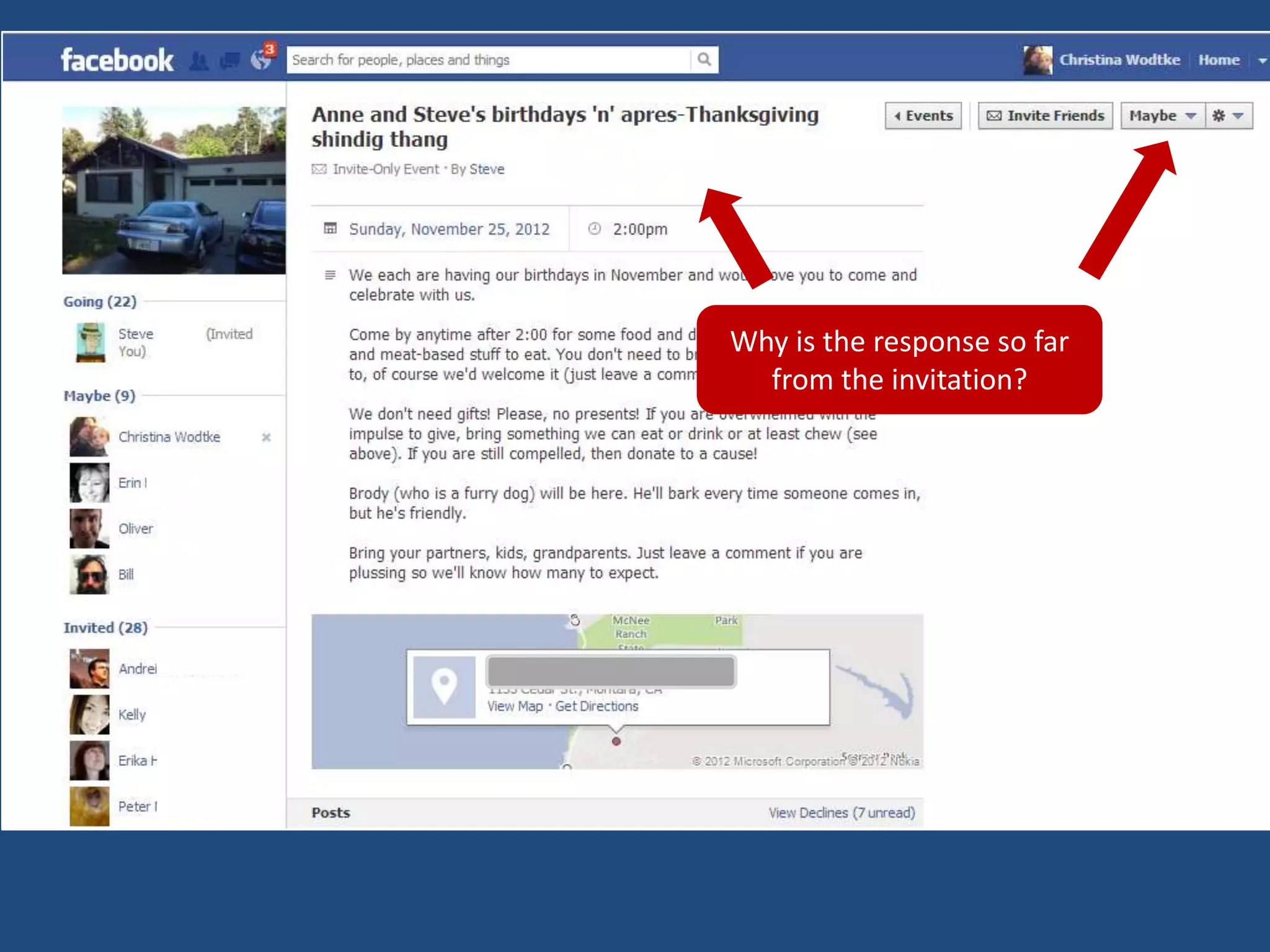This screenshot has width=1270, height=952.
Task: Open the Invited (28) guest list
Action: (105, 628)
